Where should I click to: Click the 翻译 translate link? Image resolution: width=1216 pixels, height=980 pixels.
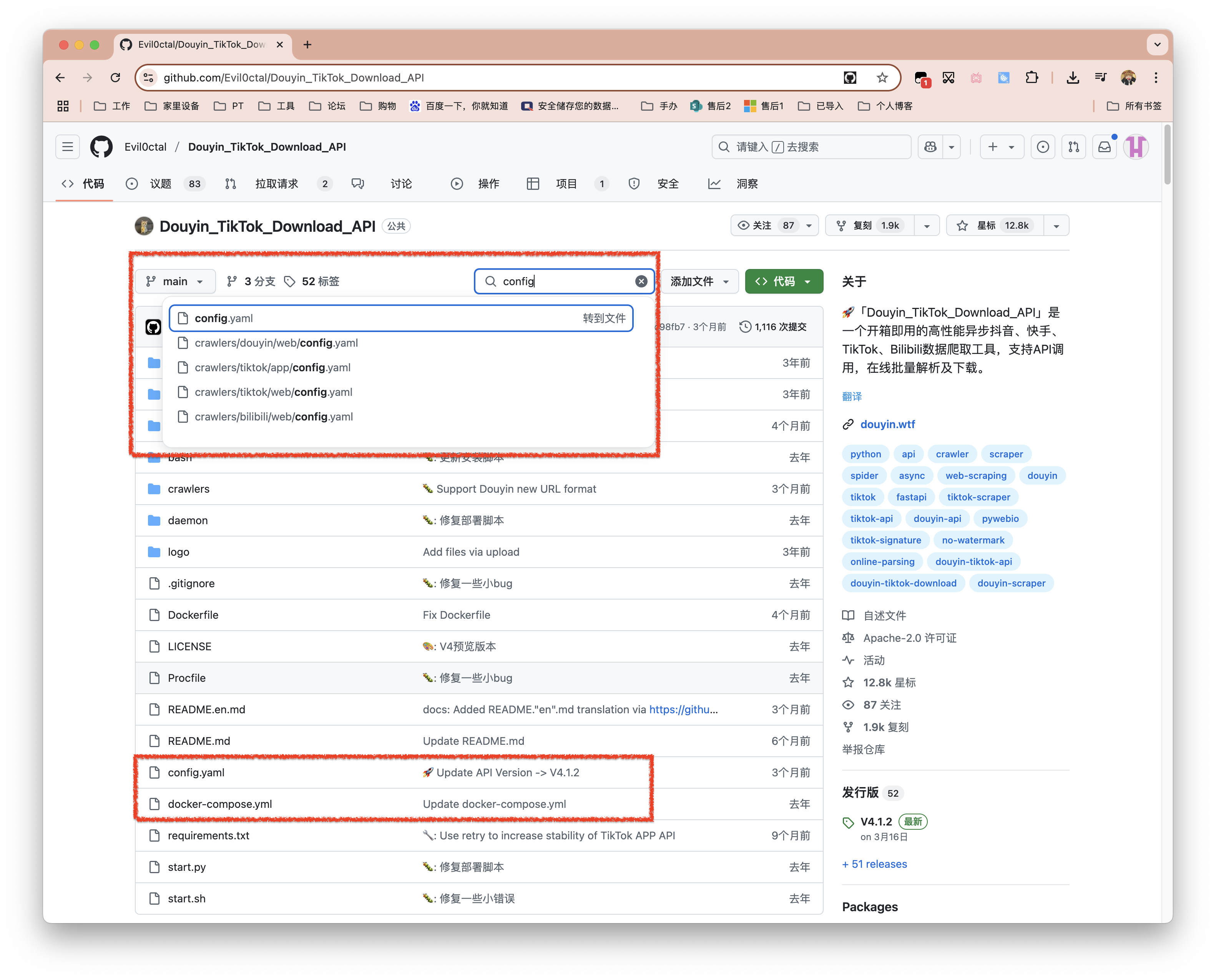click(x=852, y=396)
